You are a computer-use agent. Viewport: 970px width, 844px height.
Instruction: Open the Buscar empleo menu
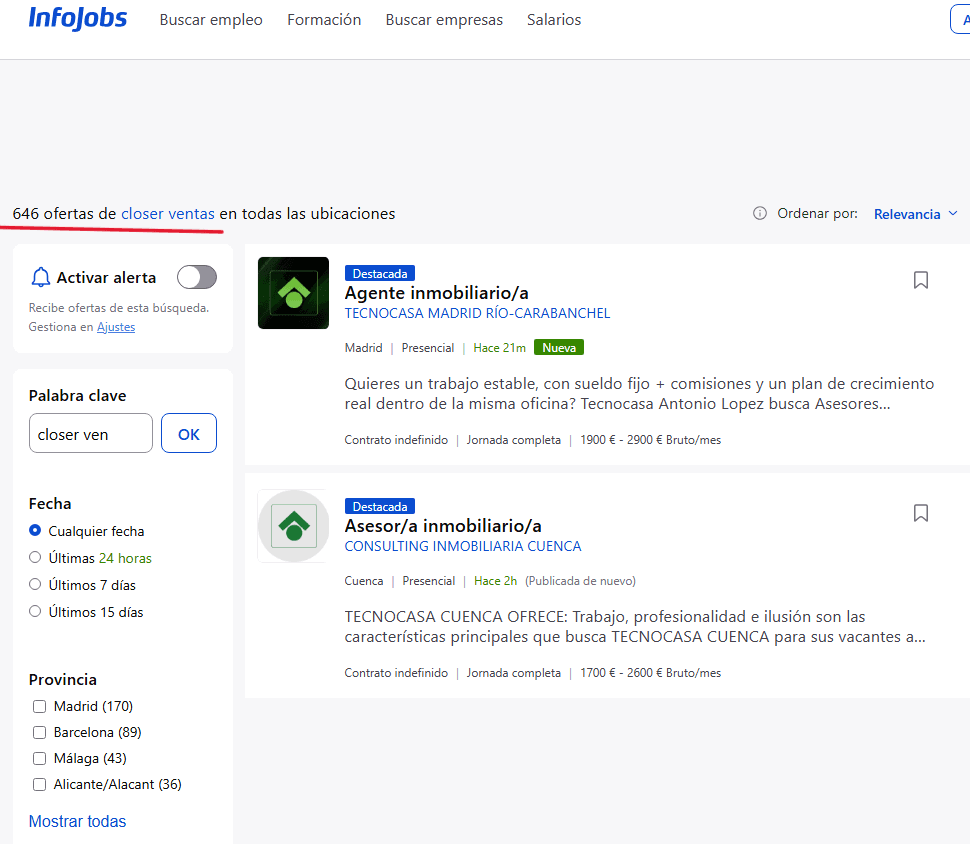(211, 20)
